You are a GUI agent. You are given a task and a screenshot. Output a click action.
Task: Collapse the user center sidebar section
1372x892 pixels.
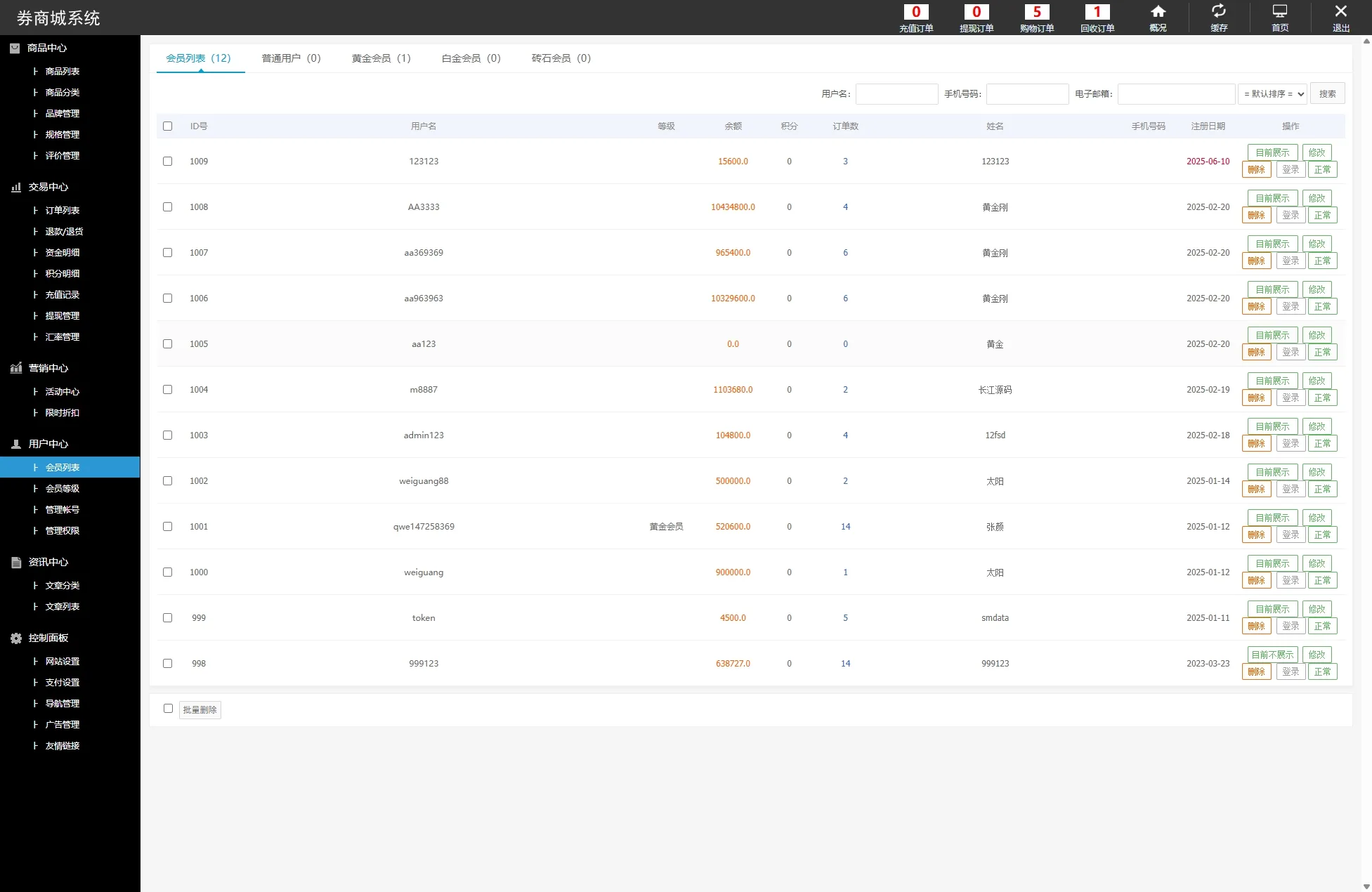coord(48,444)
